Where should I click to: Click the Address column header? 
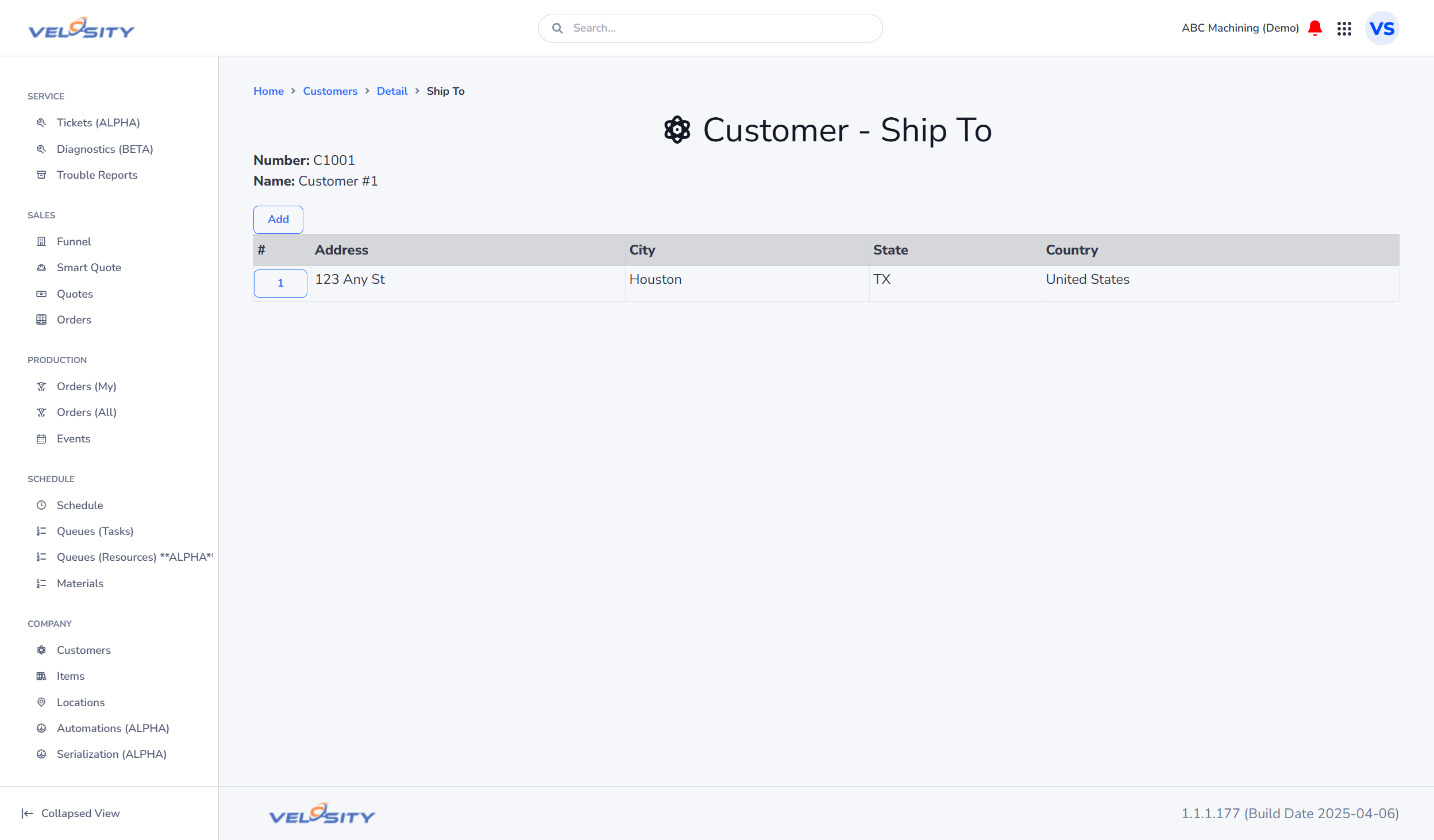(468, 250)
